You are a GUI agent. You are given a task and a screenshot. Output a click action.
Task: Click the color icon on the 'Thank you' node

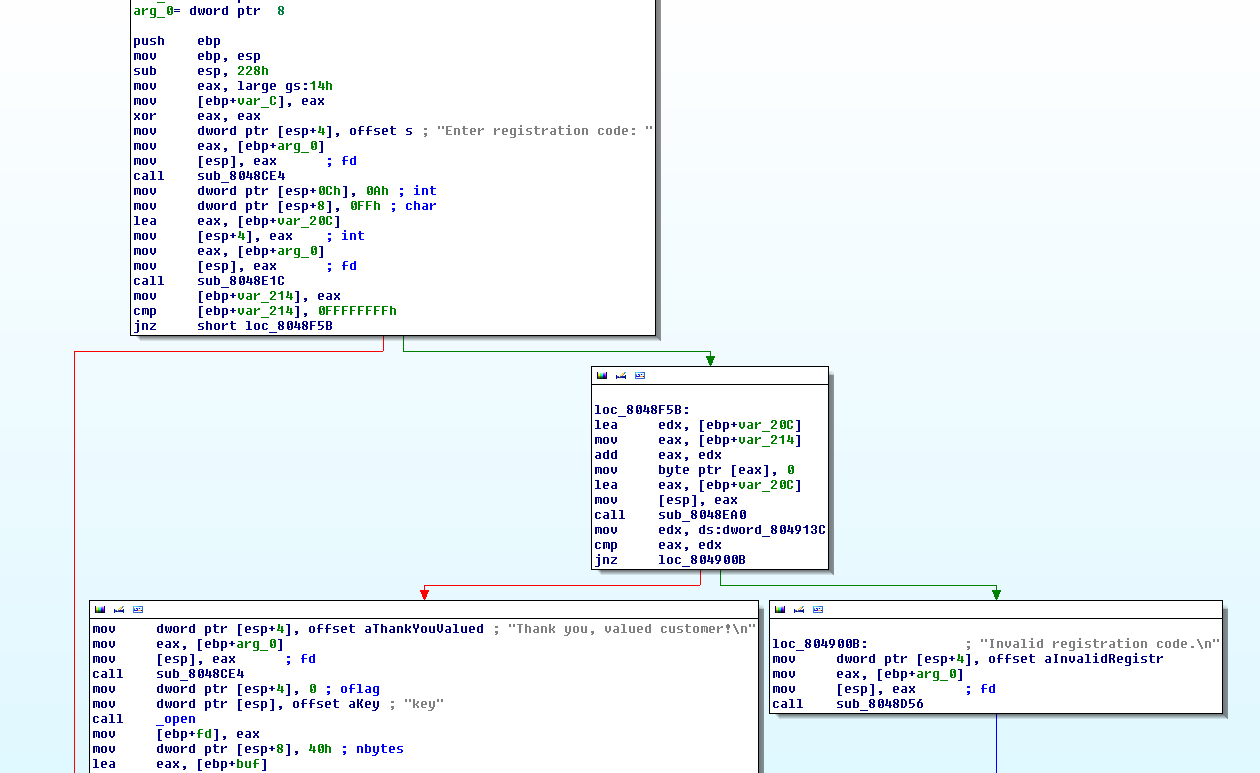pos(100,609)
